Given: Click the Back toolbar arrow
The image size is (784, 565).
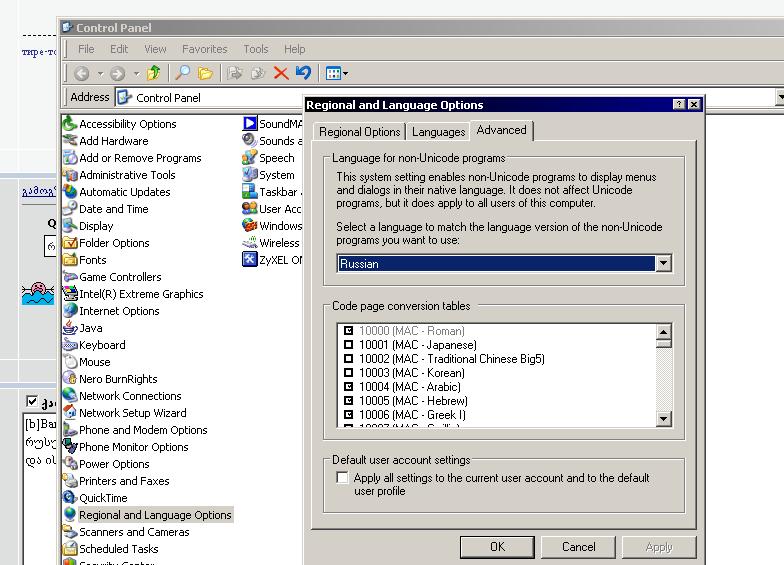Looking at the screenshot, I should [82, 74].
